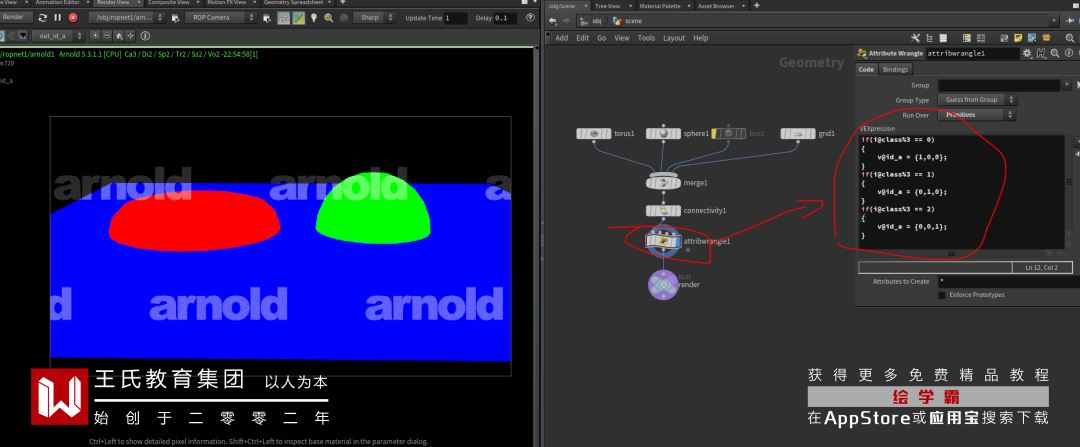Image resolution: width=1080 pixels, height=447 pixels.
Task: Click the back arrow in network path bar
Action: (x=552, y=21)
